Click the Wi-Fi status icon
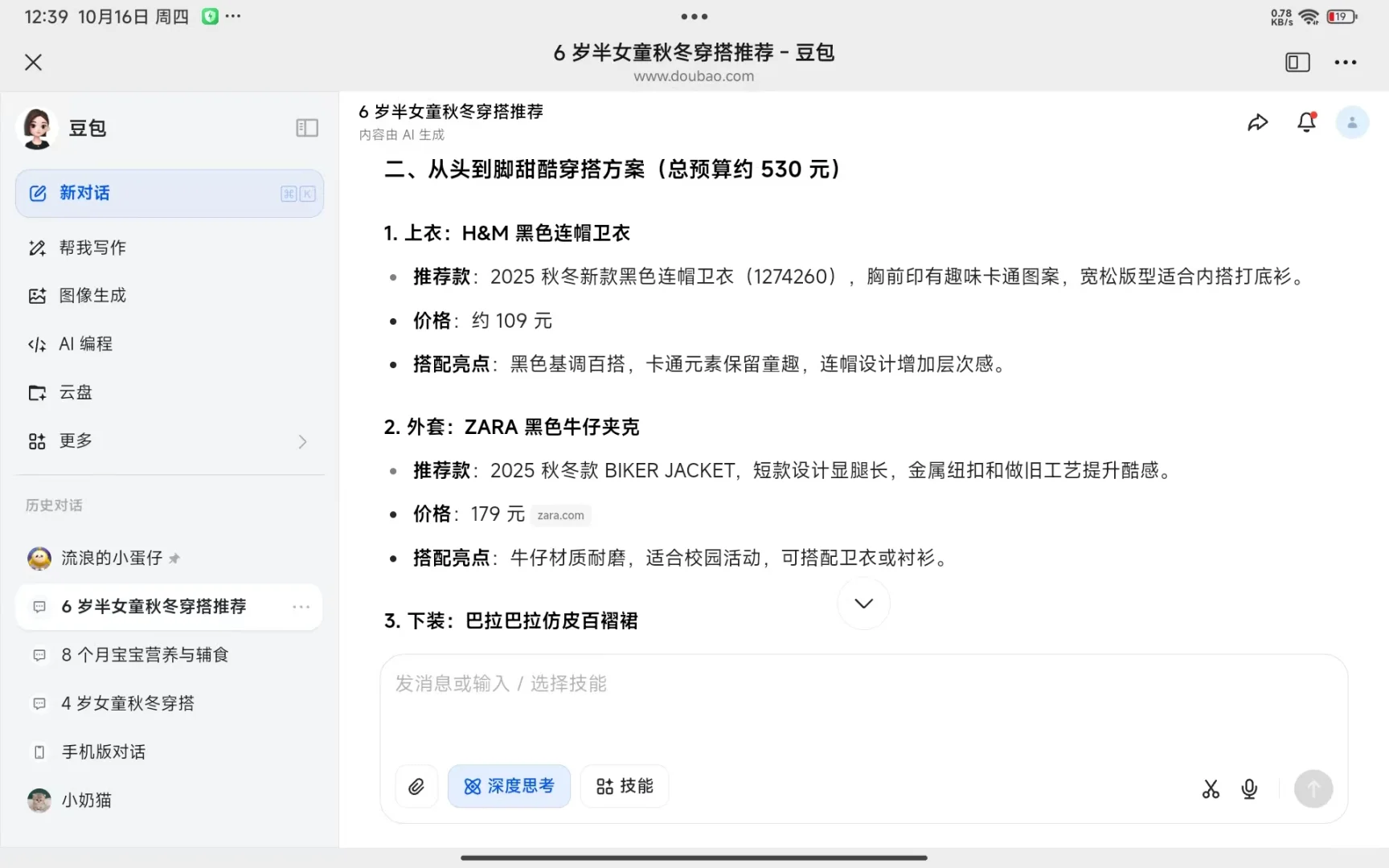1389x868 pixels. (x=1309, y=16)
